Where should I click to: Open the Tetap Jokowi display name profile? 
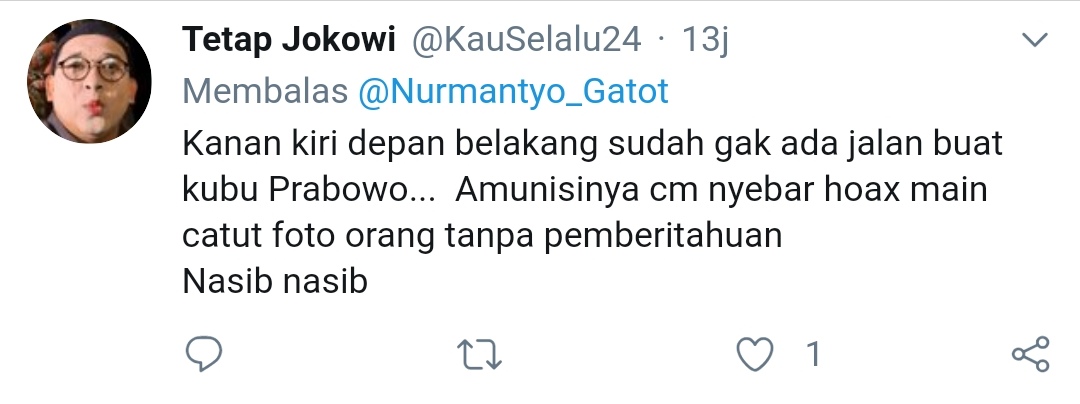pos(289,40)
